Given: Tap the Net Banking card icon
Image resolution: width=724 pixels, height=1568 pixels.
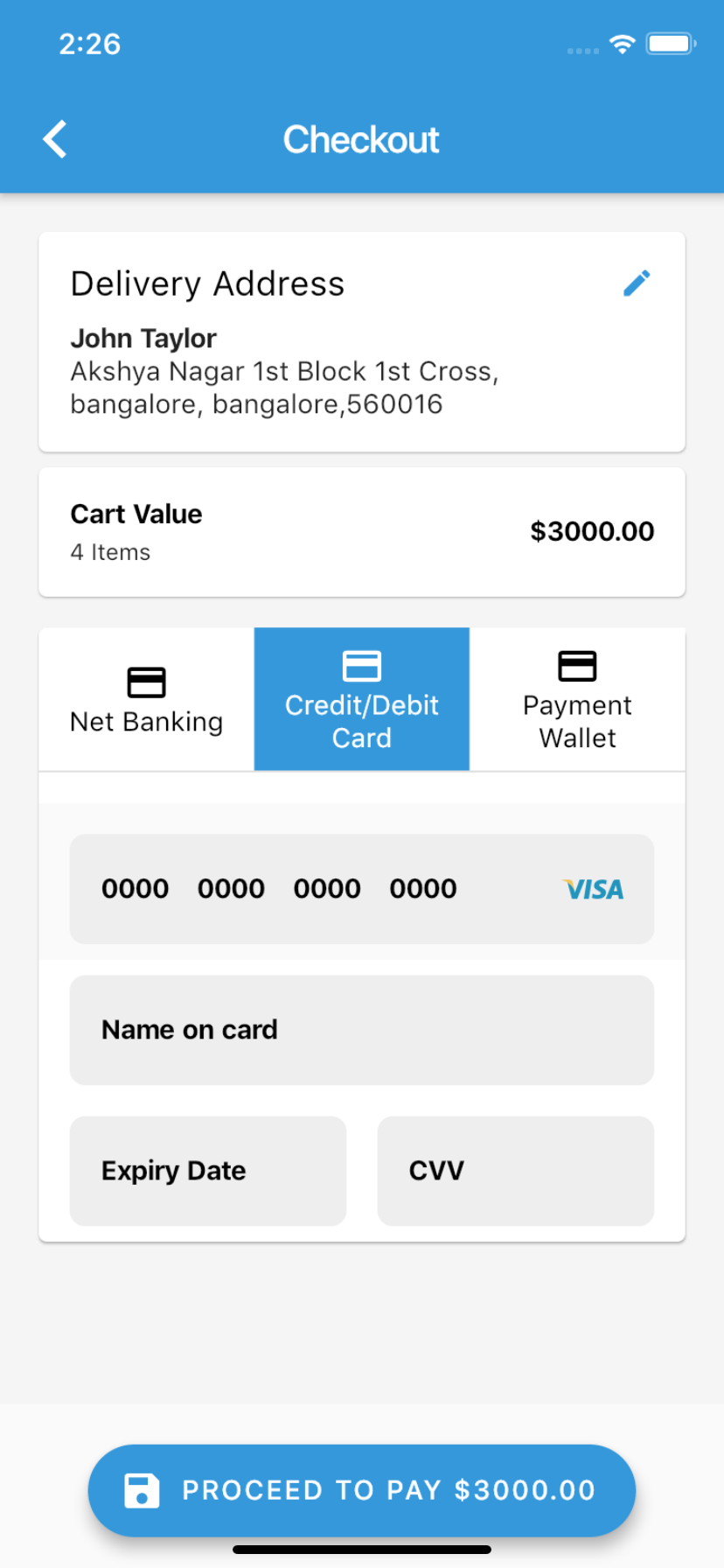Looking at the screenshot, I should (146, 682).
